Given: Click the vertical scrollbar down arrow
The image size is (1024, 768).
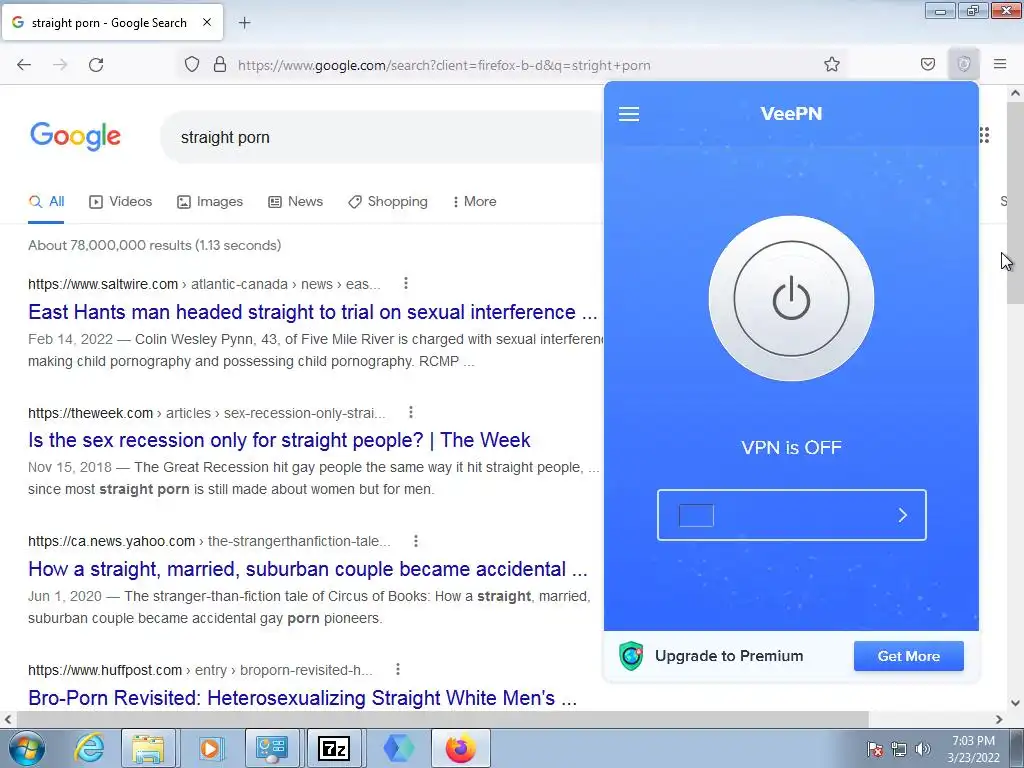Looking at the screenshot, I should (x=1015, y=703).
